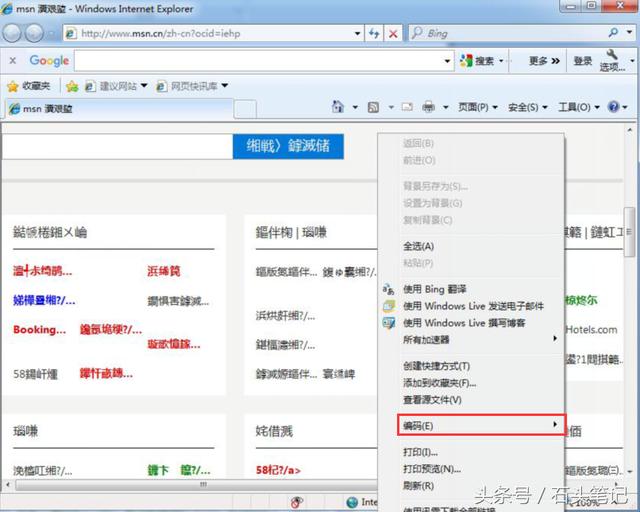Click the Internet zone globe in status bar
This screenshot has height=512, width=640.
point(352,502)
